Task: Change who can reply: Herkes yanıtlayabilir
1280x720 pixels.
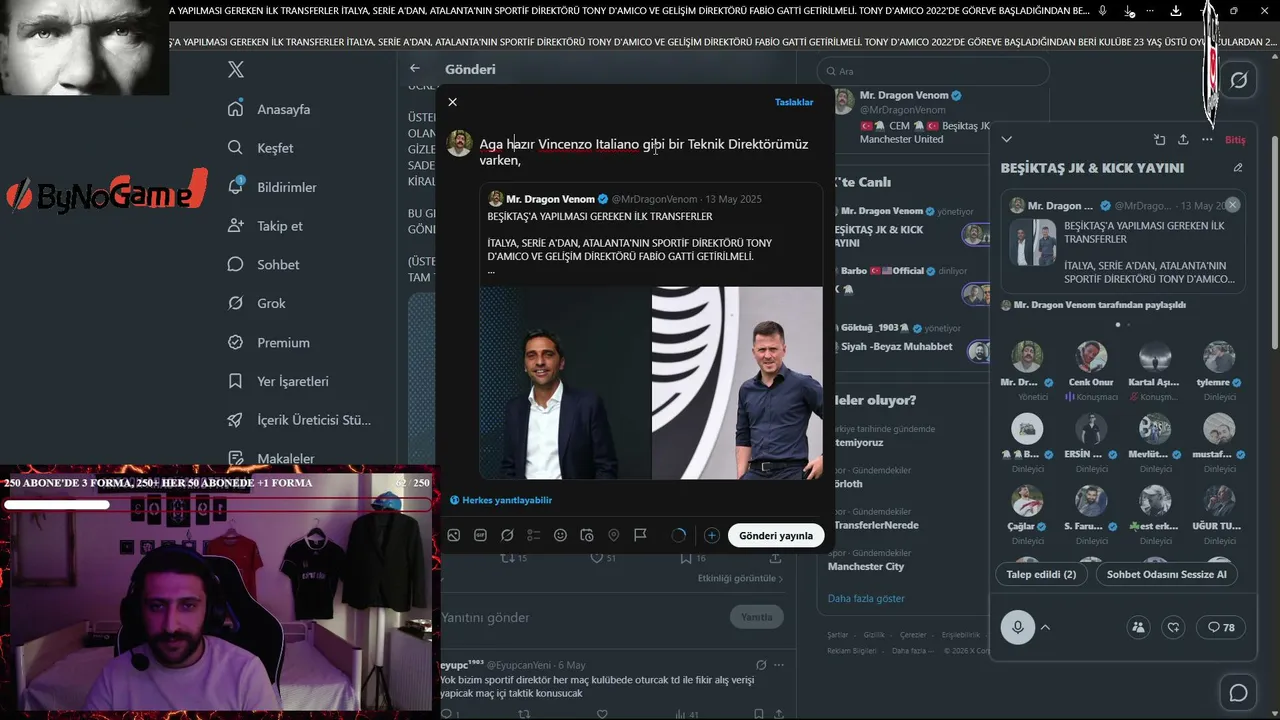Action: click(501, 500)
